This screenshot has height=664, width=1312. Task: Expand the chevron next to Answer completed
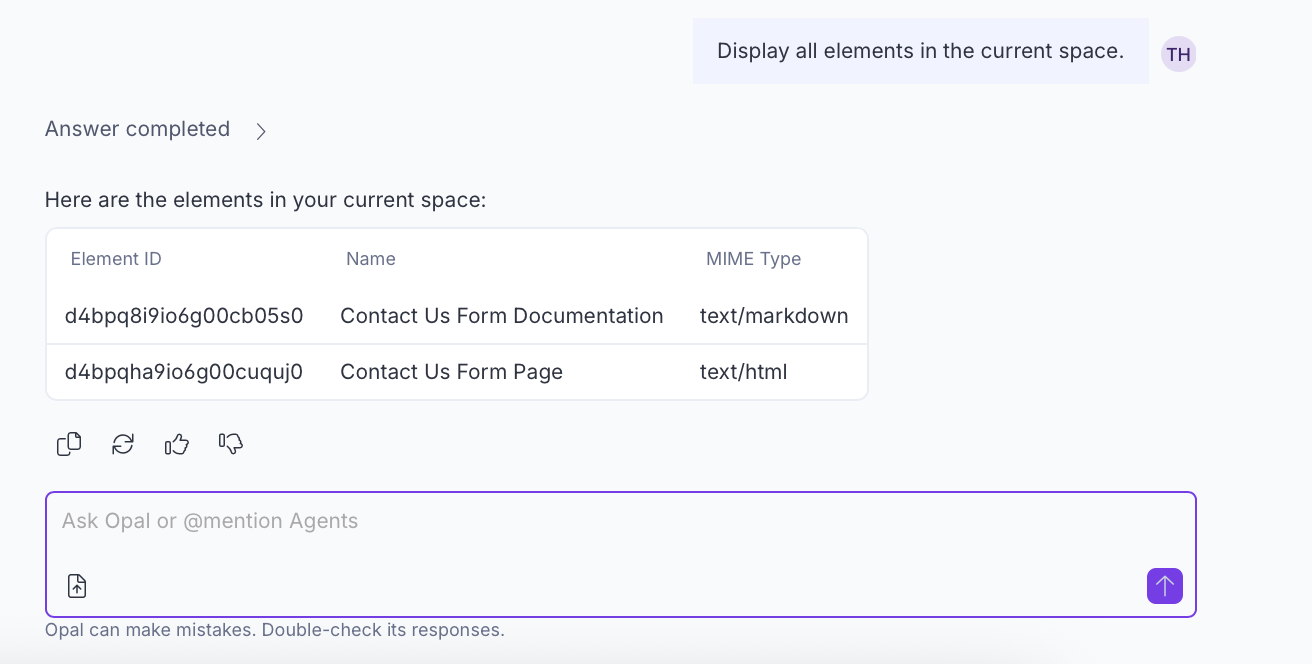(261, 131)
